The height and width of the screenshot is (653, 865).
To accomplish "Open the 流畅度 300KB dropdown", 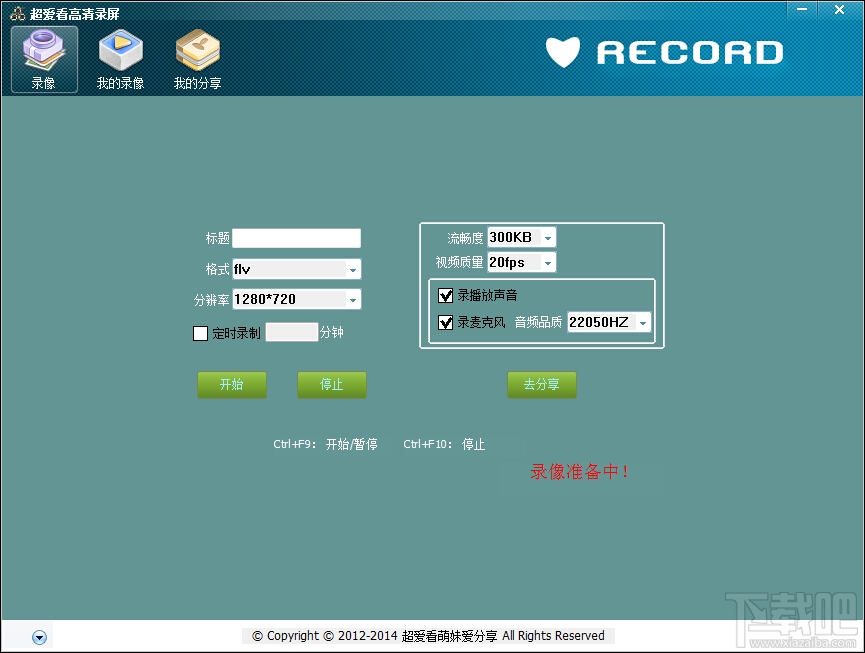I will [521, 237].
